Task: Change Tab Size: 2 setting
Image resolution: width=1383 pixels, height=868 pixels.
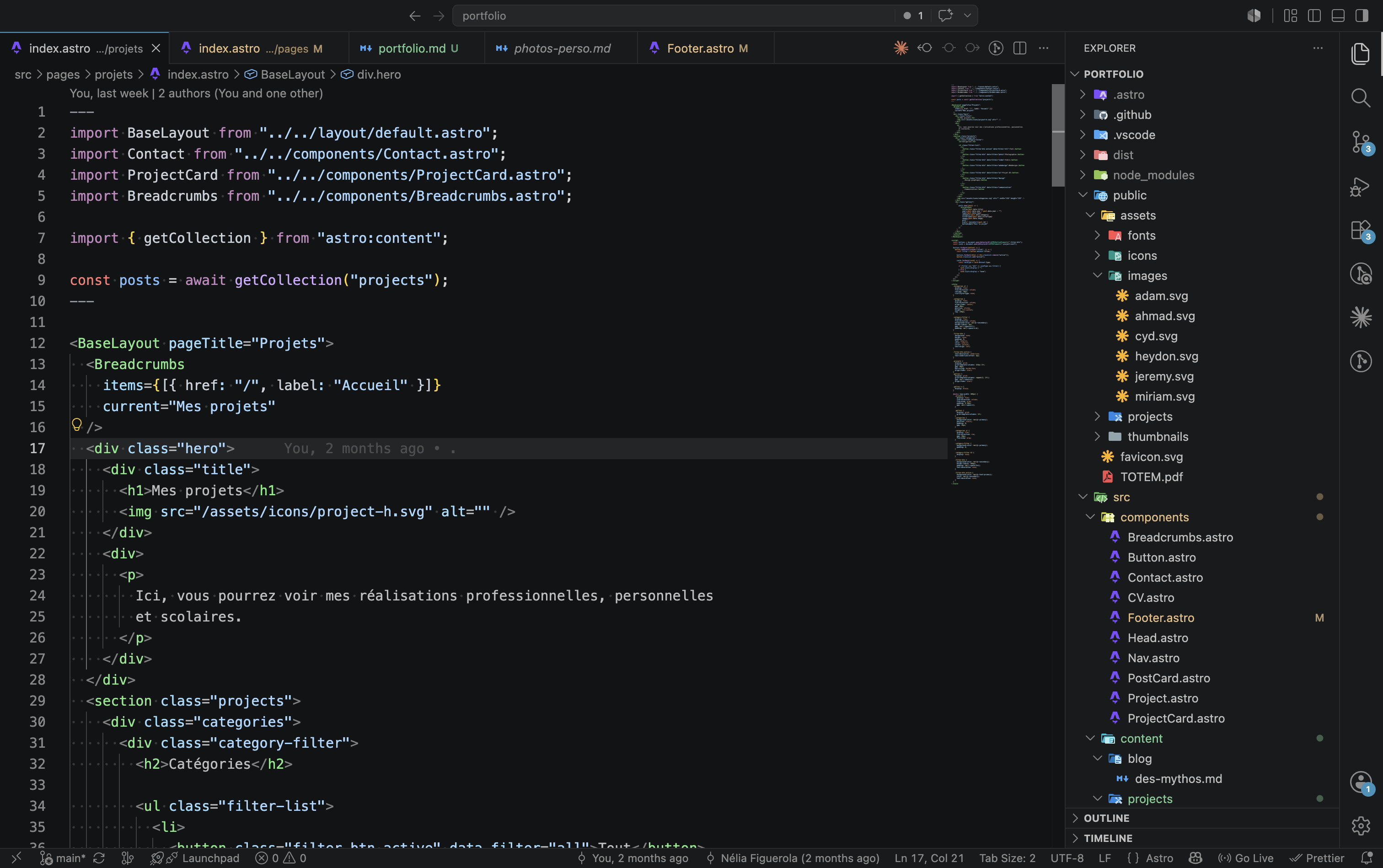Action: tap(1007, 857)
